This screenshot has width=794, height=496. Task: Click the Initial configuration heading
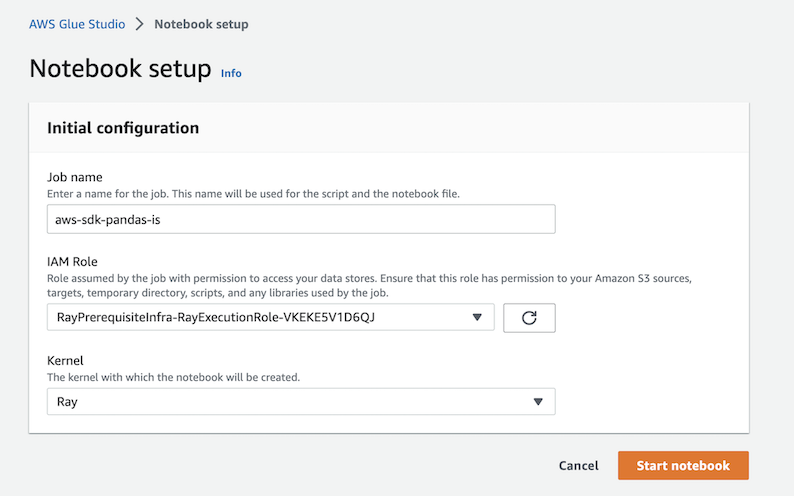pos(123,128)
